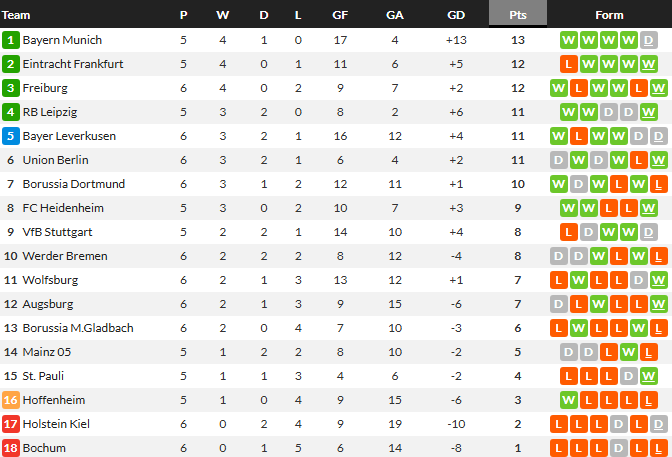672x457 pixels.
Task: Click RB Leipzig's points value 11
Action: click(518, 112)
